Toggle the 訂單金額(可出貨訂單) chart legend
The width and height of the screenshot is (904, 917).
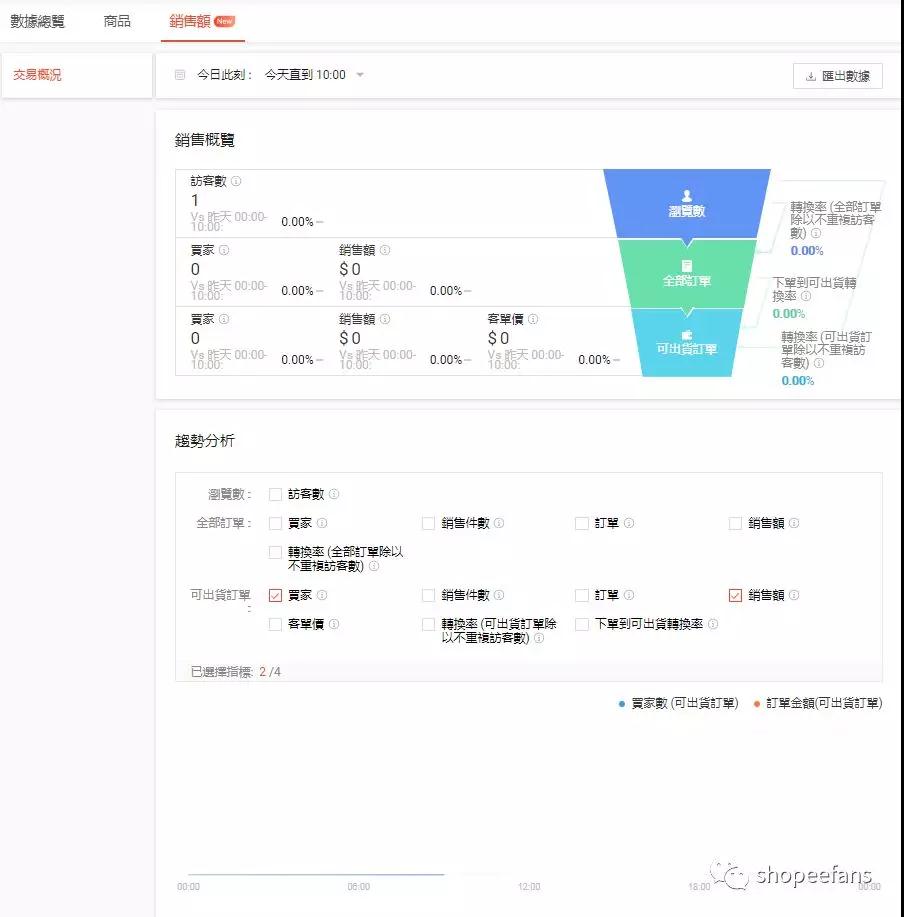(x=820, y=703)
